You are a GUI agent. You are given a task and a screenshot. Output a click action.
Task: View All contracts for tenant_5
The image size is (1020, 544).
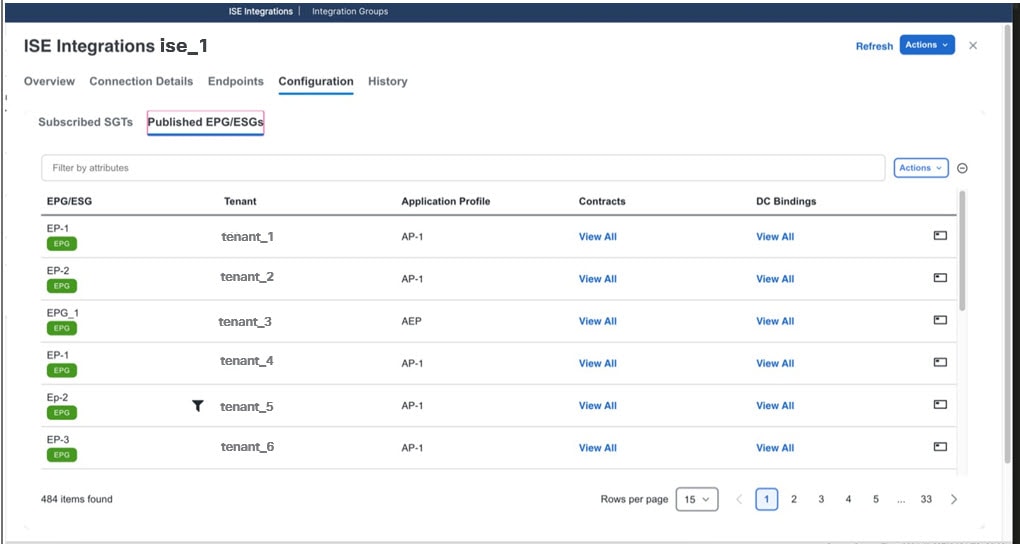[598, 406]
